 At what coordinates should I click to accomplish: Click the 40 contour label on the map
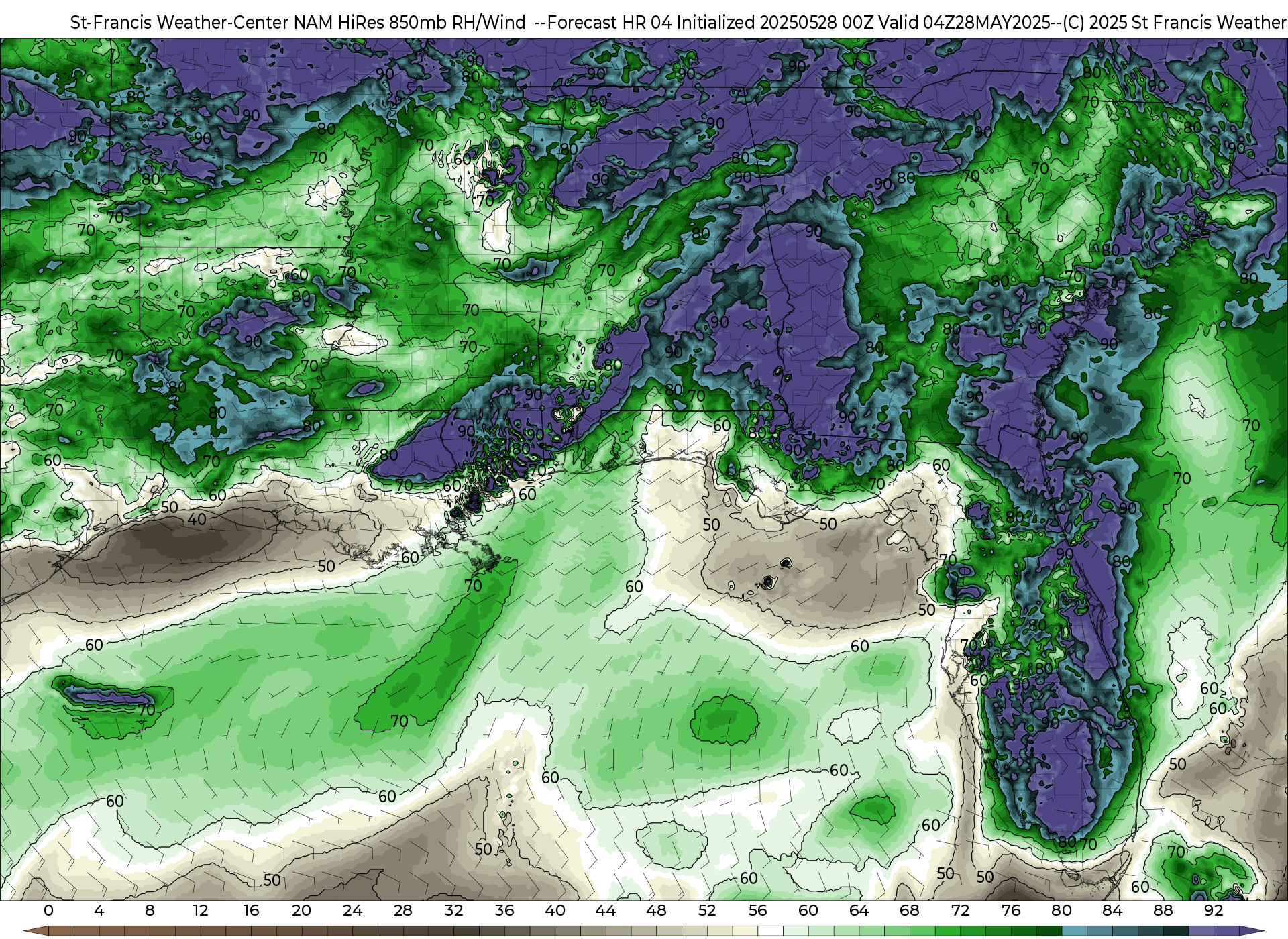[x=197, y=520]
